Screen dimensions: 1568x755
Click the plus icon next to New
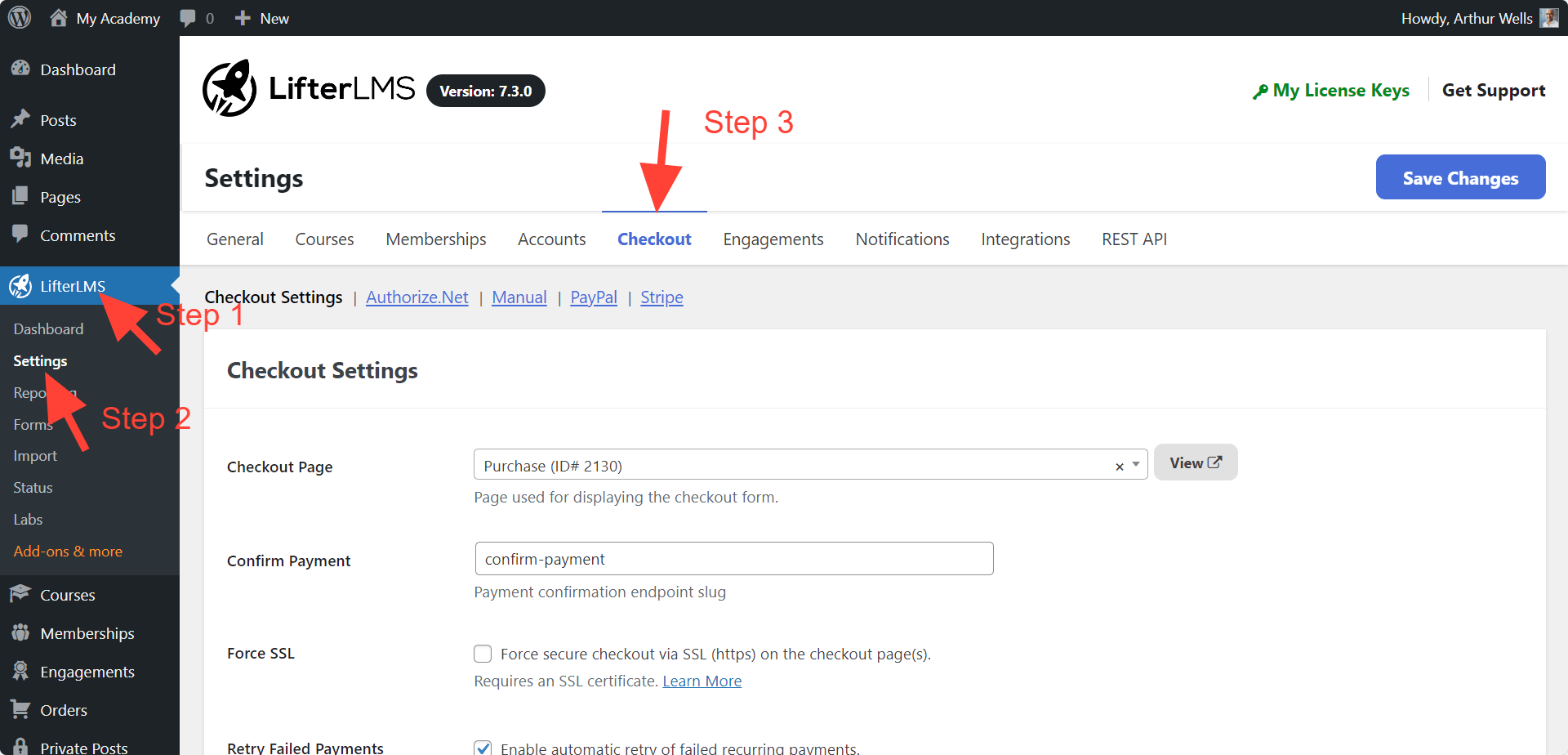243,18
